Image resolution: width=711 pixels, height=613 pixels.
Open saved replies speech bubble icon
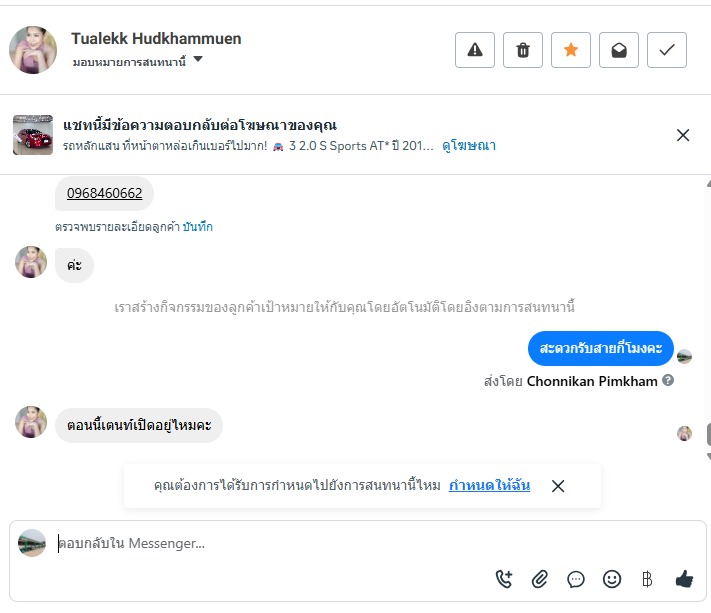tap(576, 578)
